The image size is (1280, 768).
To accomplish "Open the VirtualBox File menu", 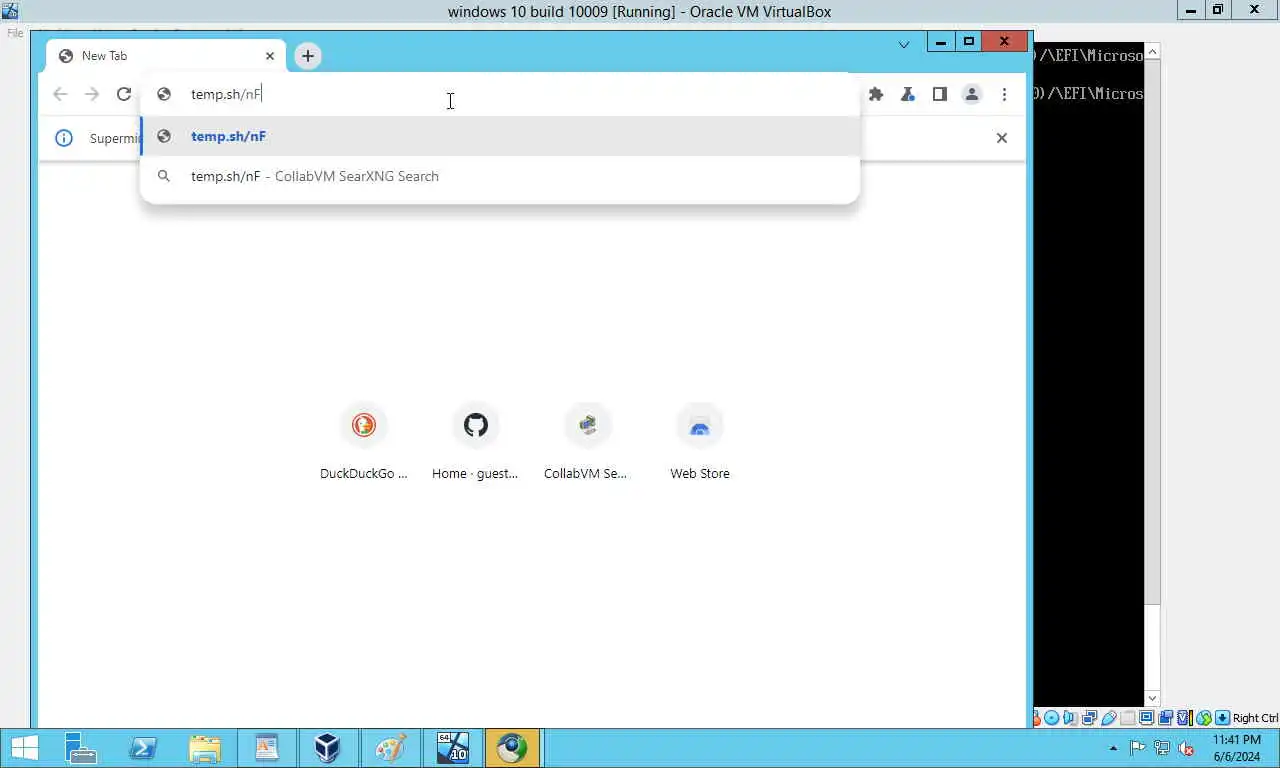I will coord(15,33).
